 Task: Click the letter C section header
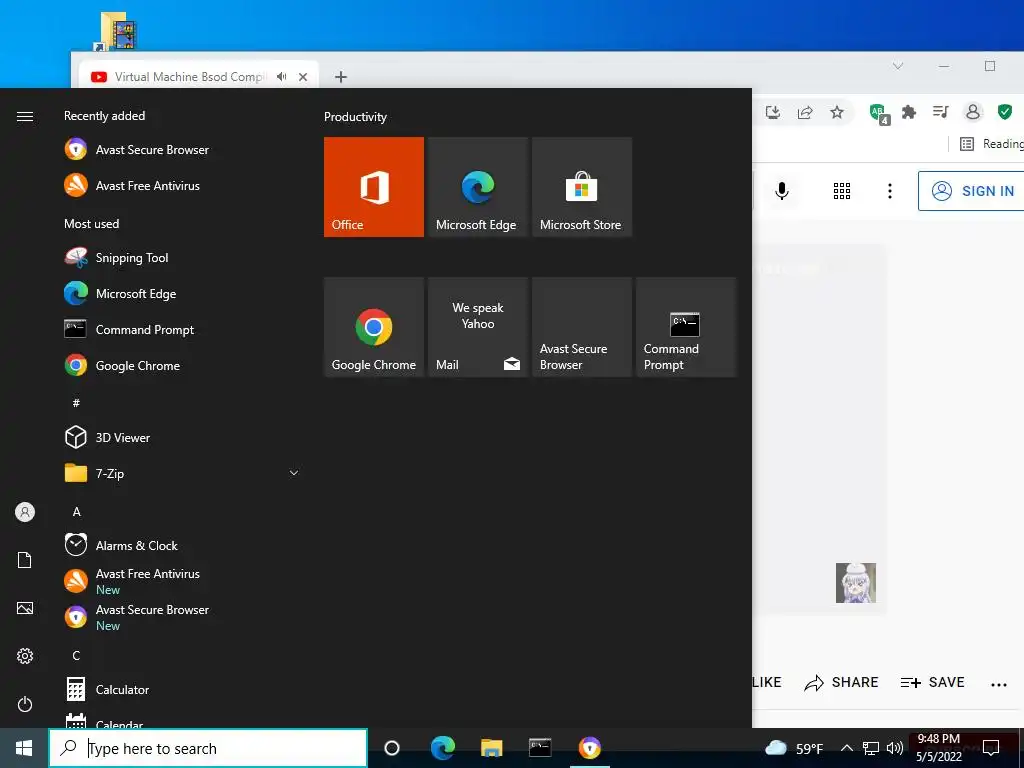coord(76,655)
